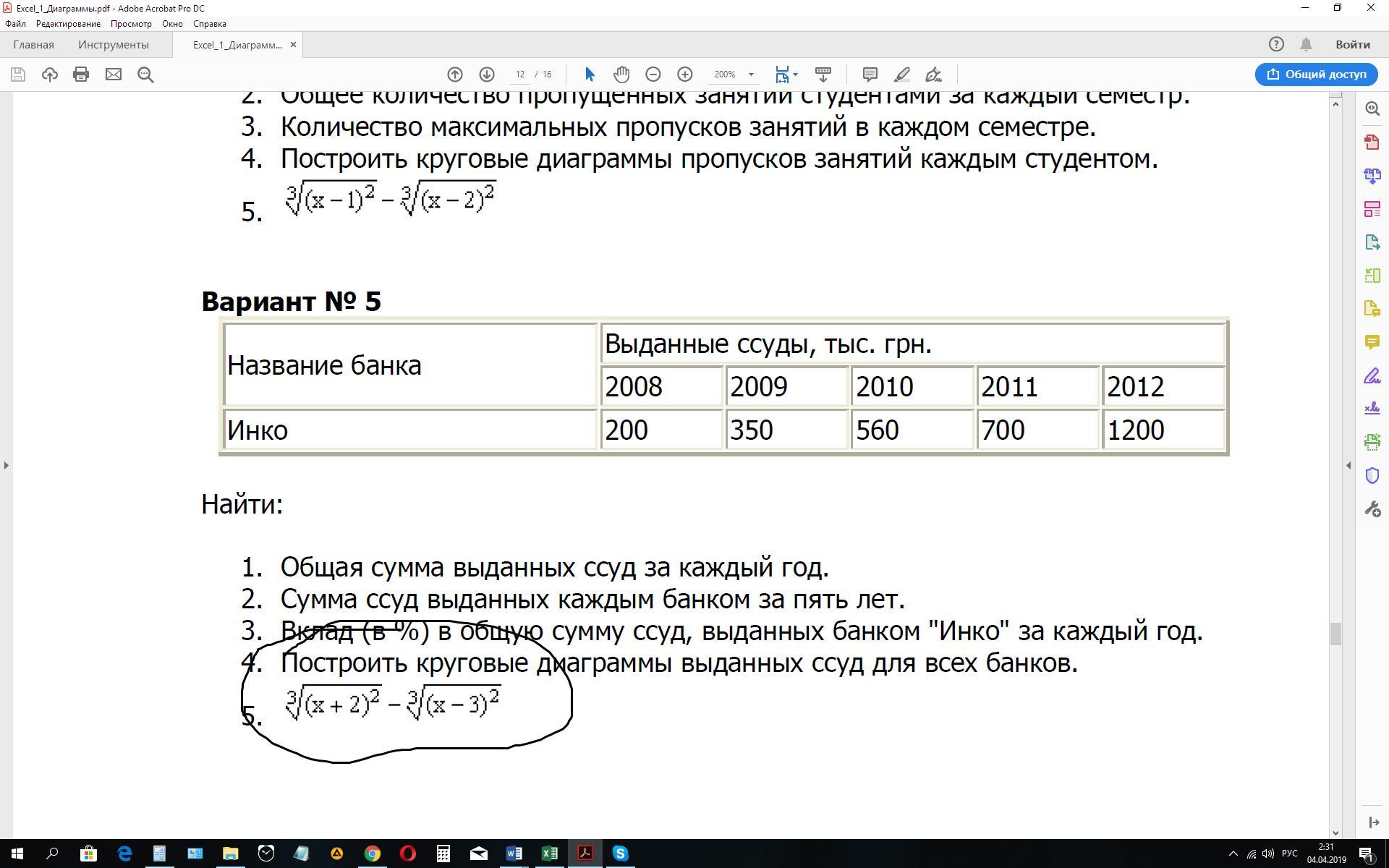This screenshot has height=868, width=1389.
Task: Add a sticky note comment
Action: 870,75
